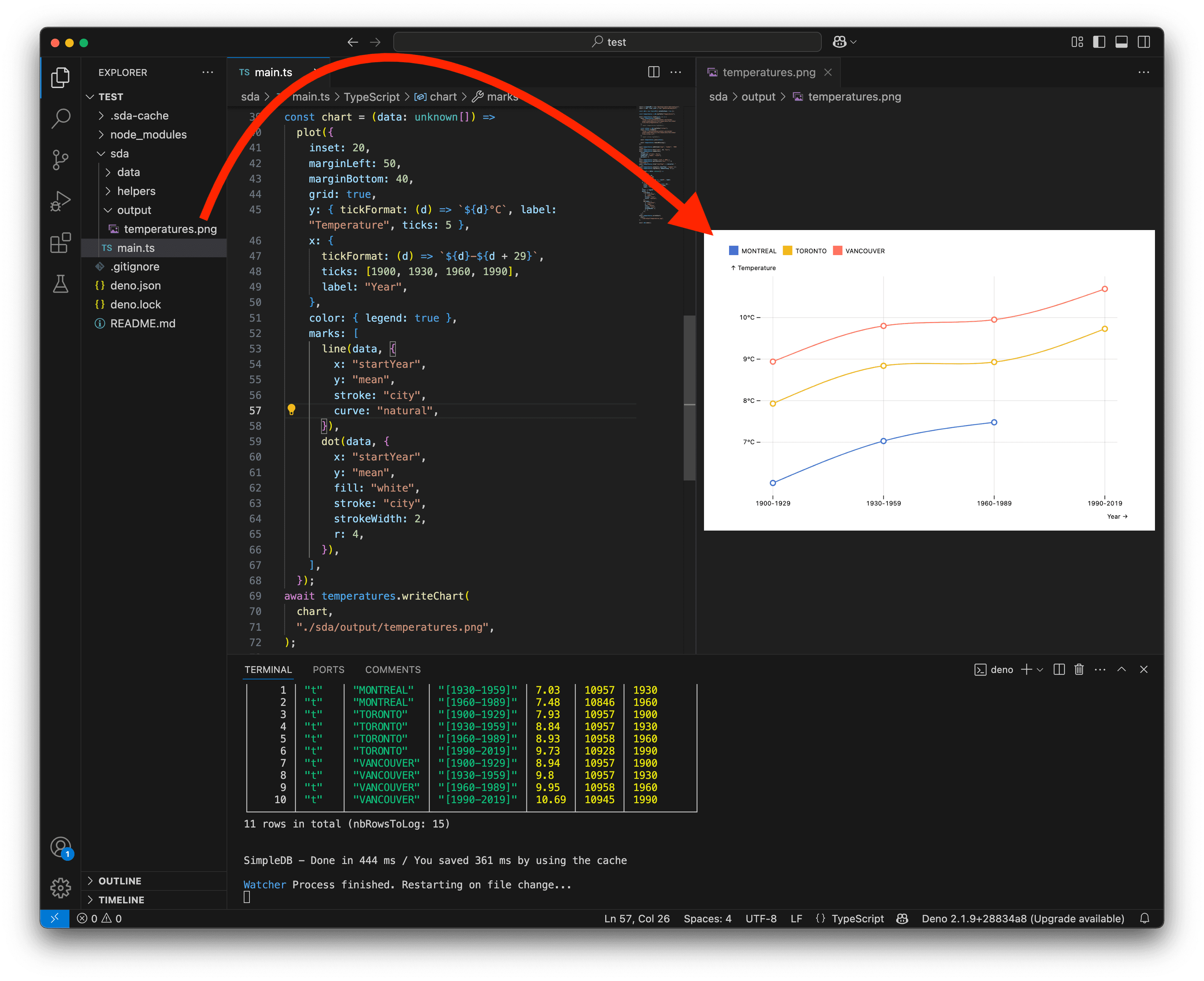Expand the helpers folder

[x=108, y=191]
